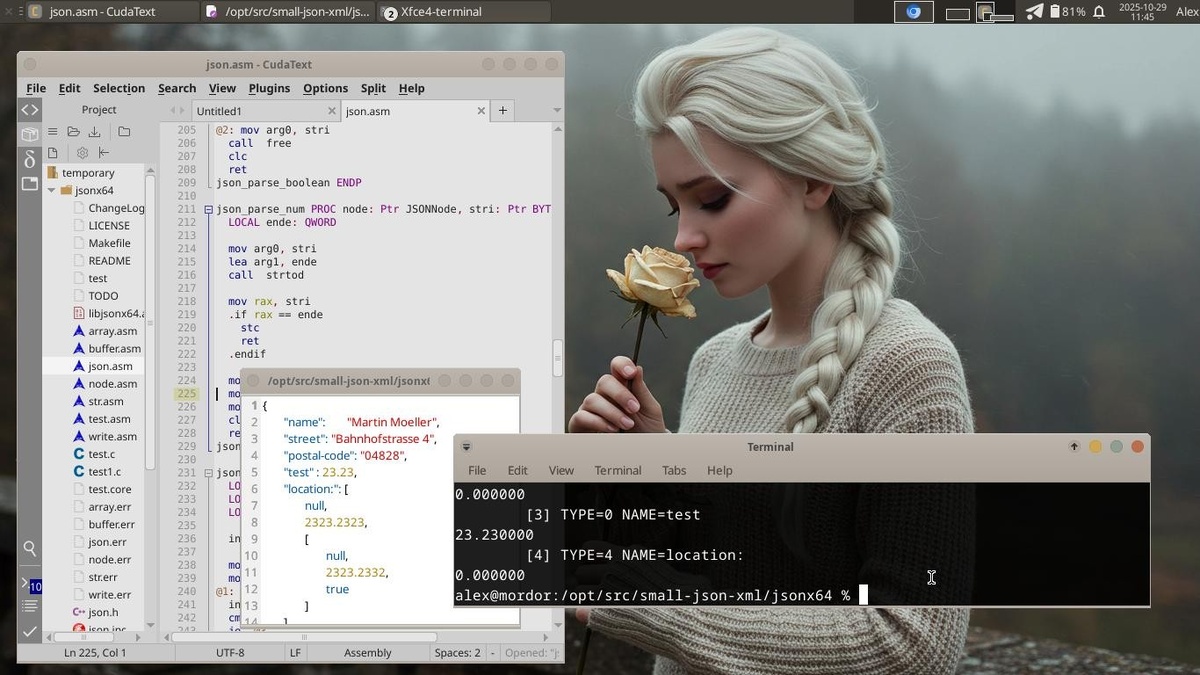The image size is (1200, 675).
Task: Click the editor vertical scrollbar thumb
Action: (x=558, y=359)
